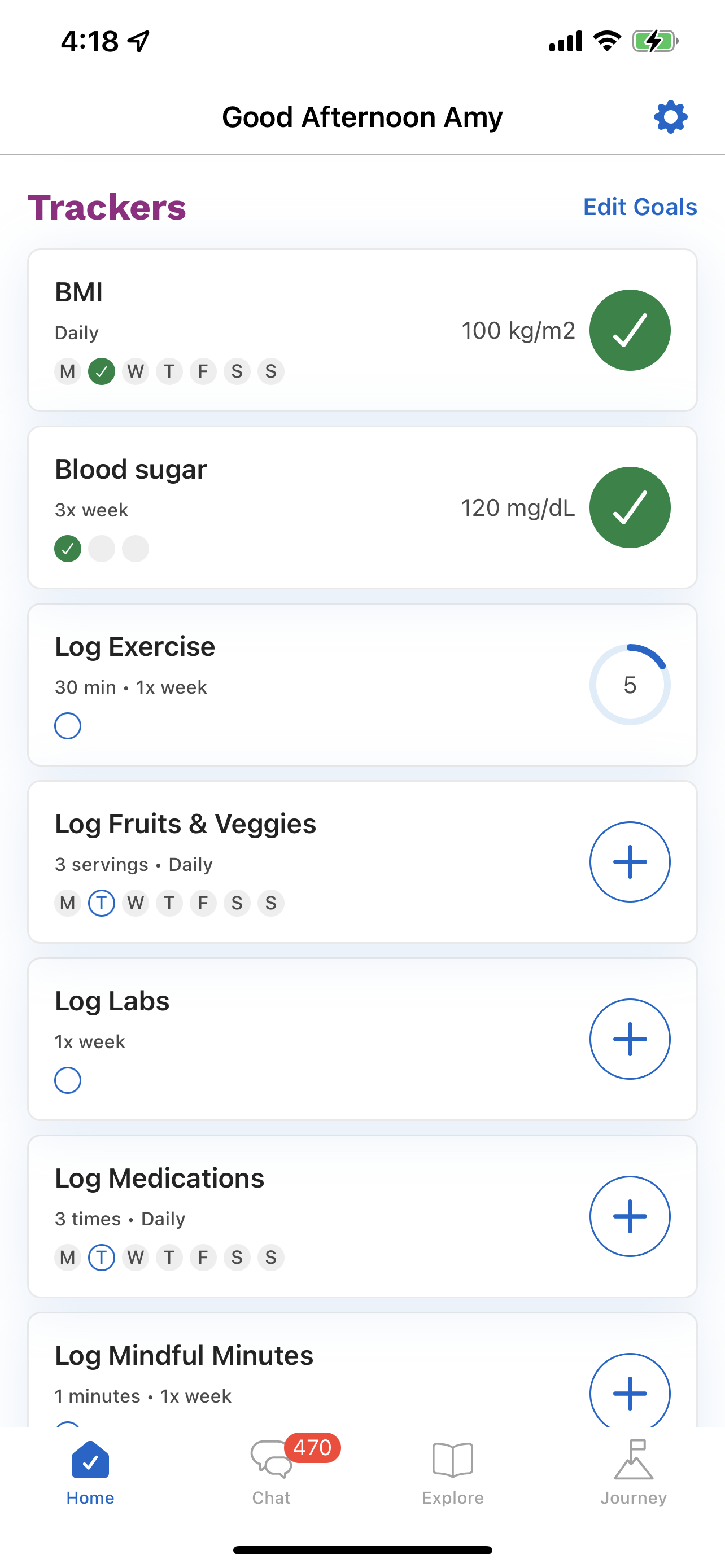The width and height of the screenshot is (725, 1568).
Task: Switch to the Explore tab
Action: click(452, 1472)
